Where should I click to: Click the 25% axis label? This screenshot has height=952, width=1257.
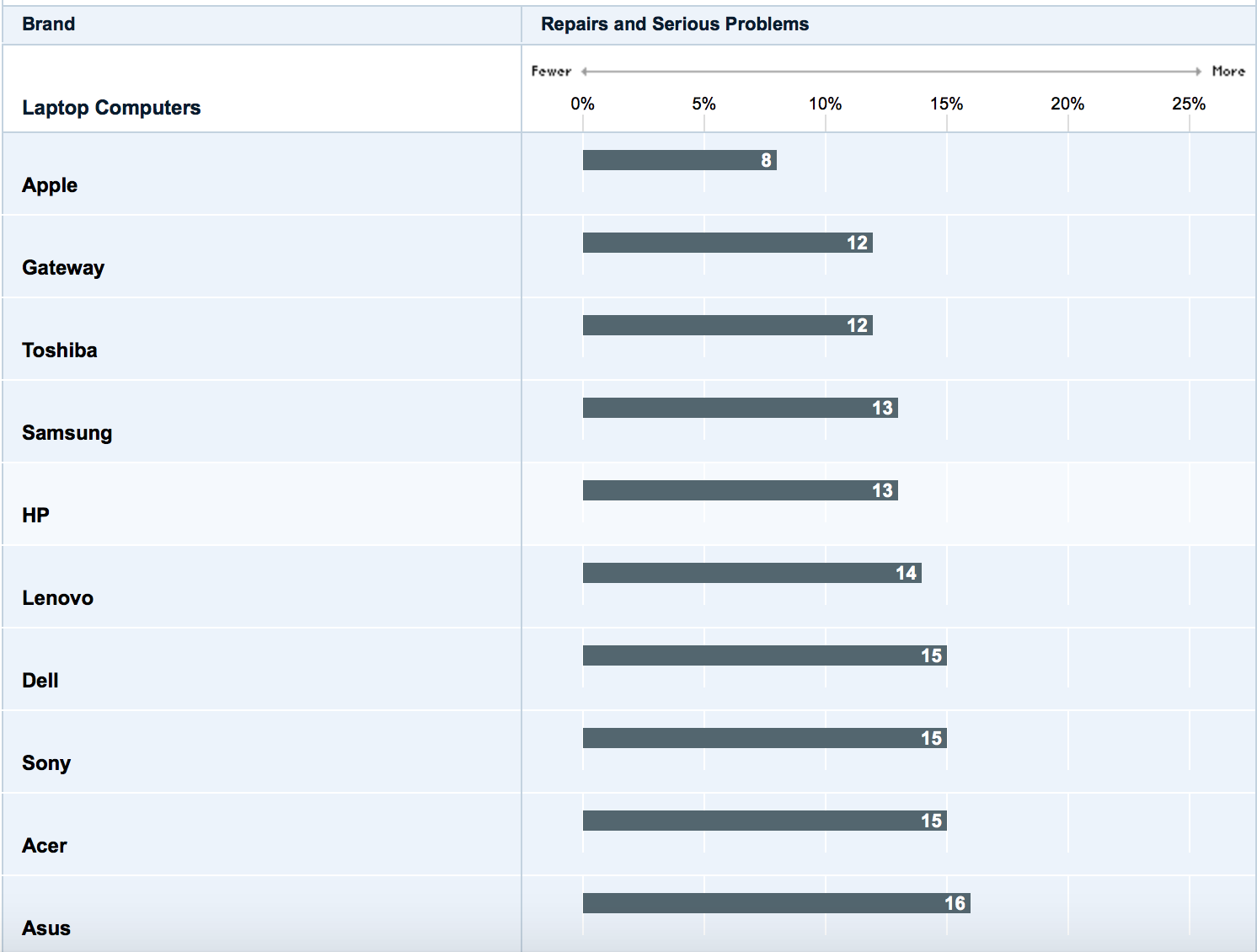[x=1189, y=104]
